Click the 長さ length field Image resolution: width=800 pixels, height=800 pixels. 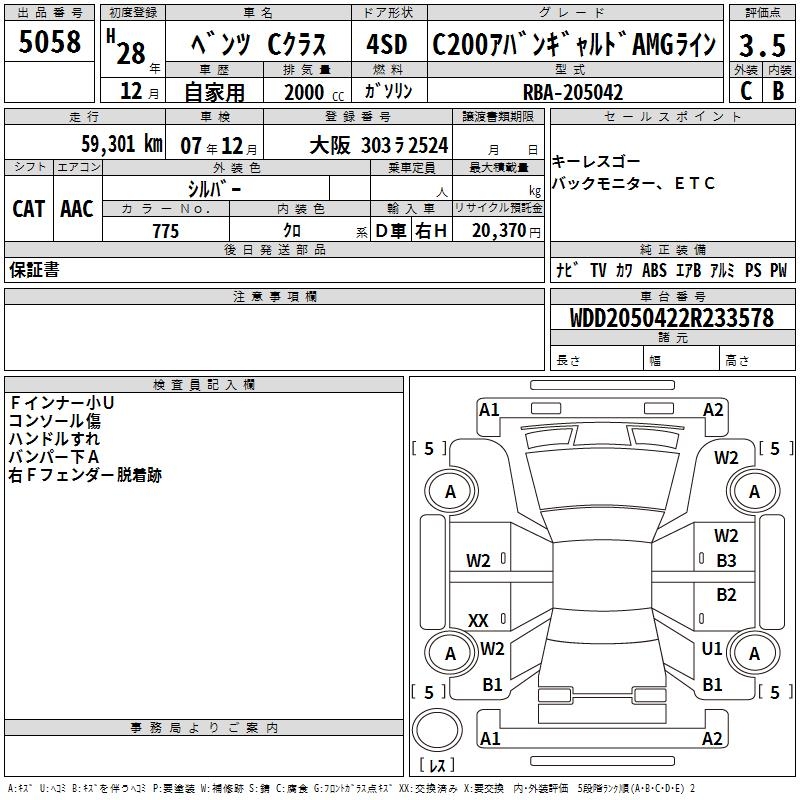click(x=597, y=358)
